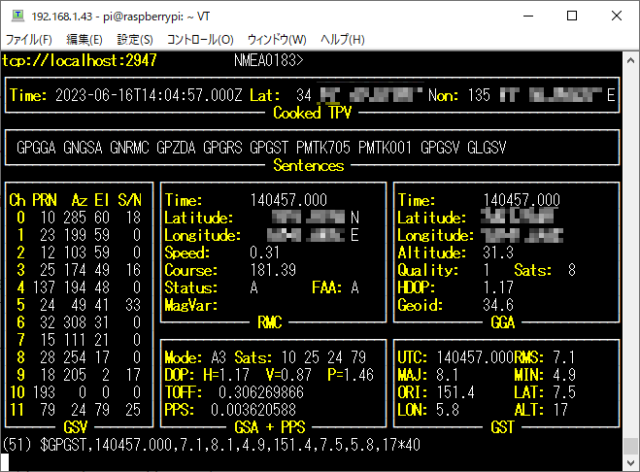Open the 設定(S) menu
Image resolution: width=640 pixels, height=472 pixels.
[x=135, y=39]
